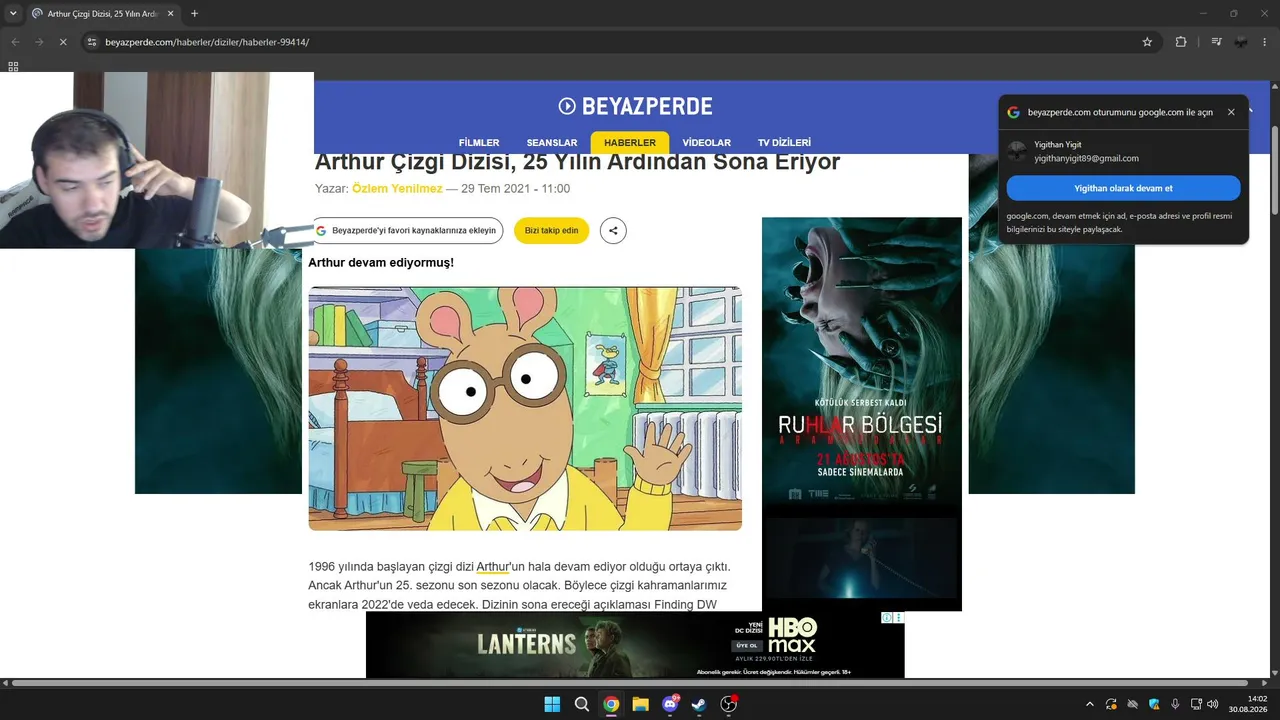Open the VİDEOLAR menu item

(x=706, y=143)
